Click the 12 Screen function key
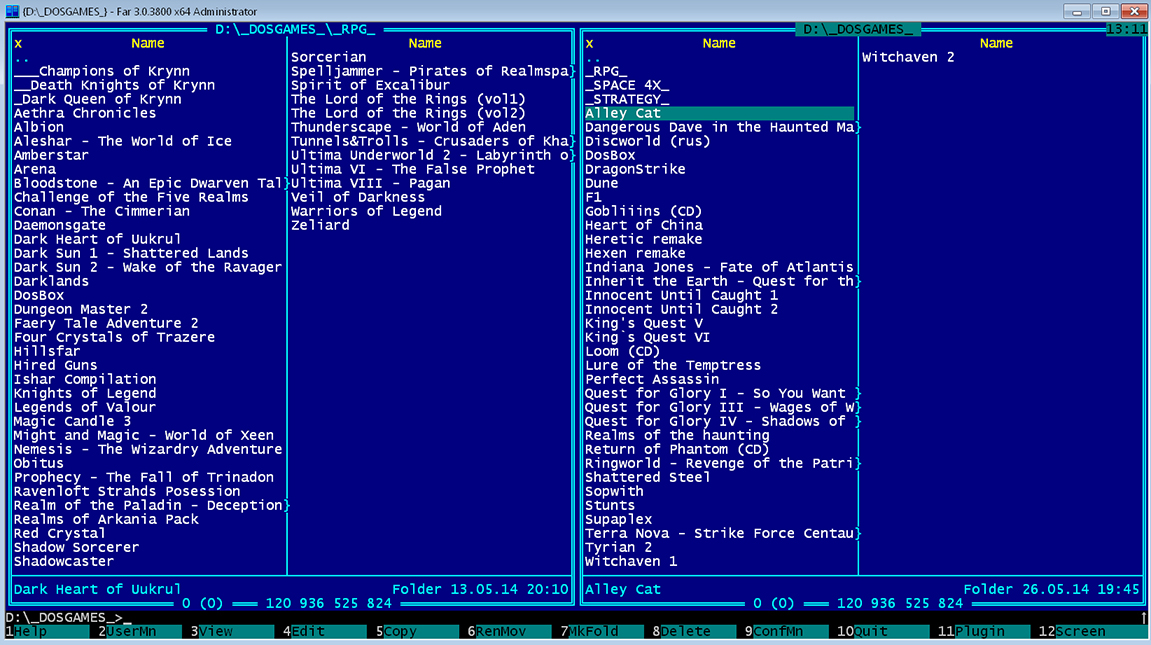Screen dimensions: 1151x645 pyautogui.click(x=1089, y=631)
